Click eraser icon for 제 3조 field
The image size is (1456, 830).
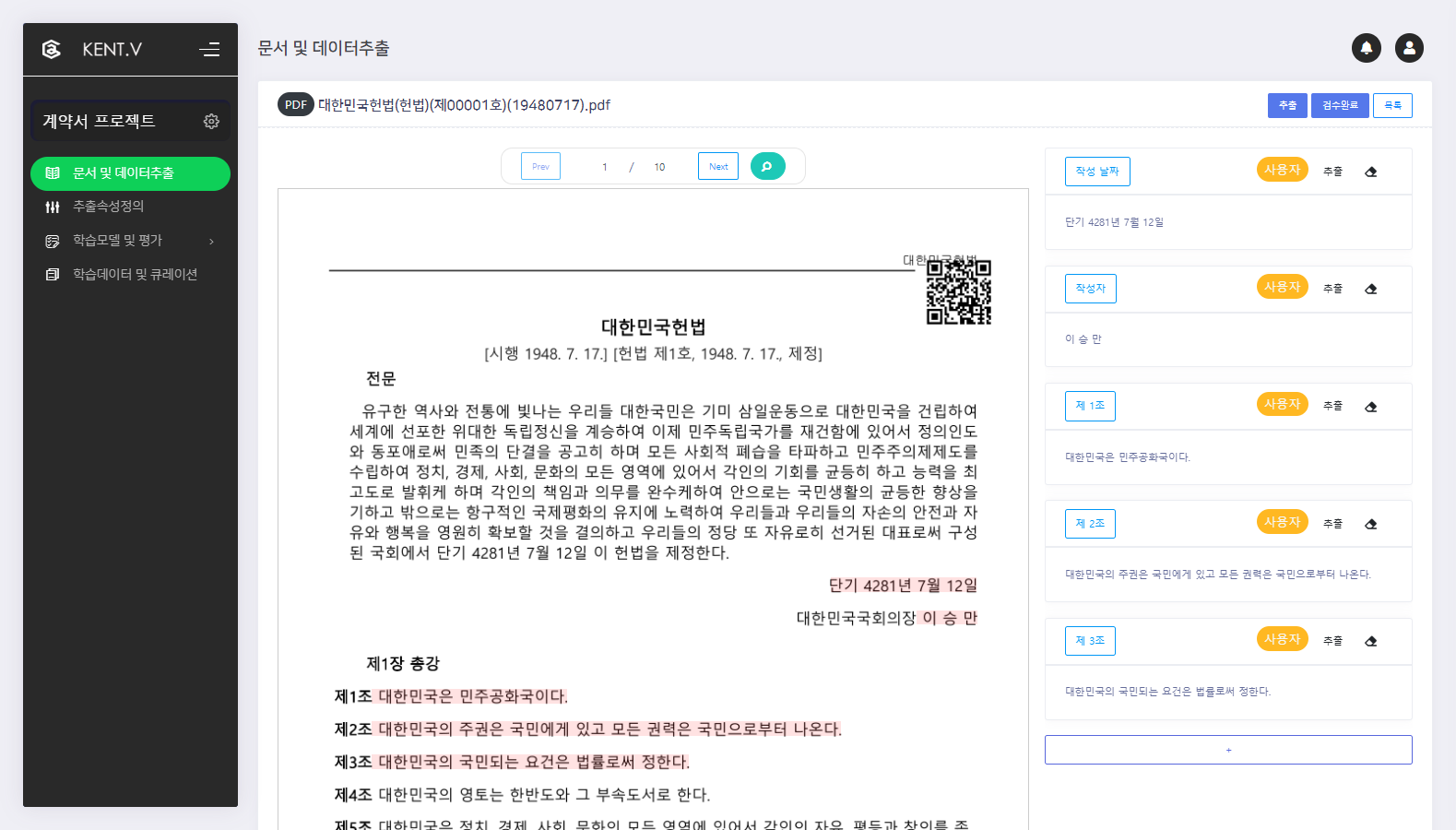pyautogui.click(x=1370, y=641)
